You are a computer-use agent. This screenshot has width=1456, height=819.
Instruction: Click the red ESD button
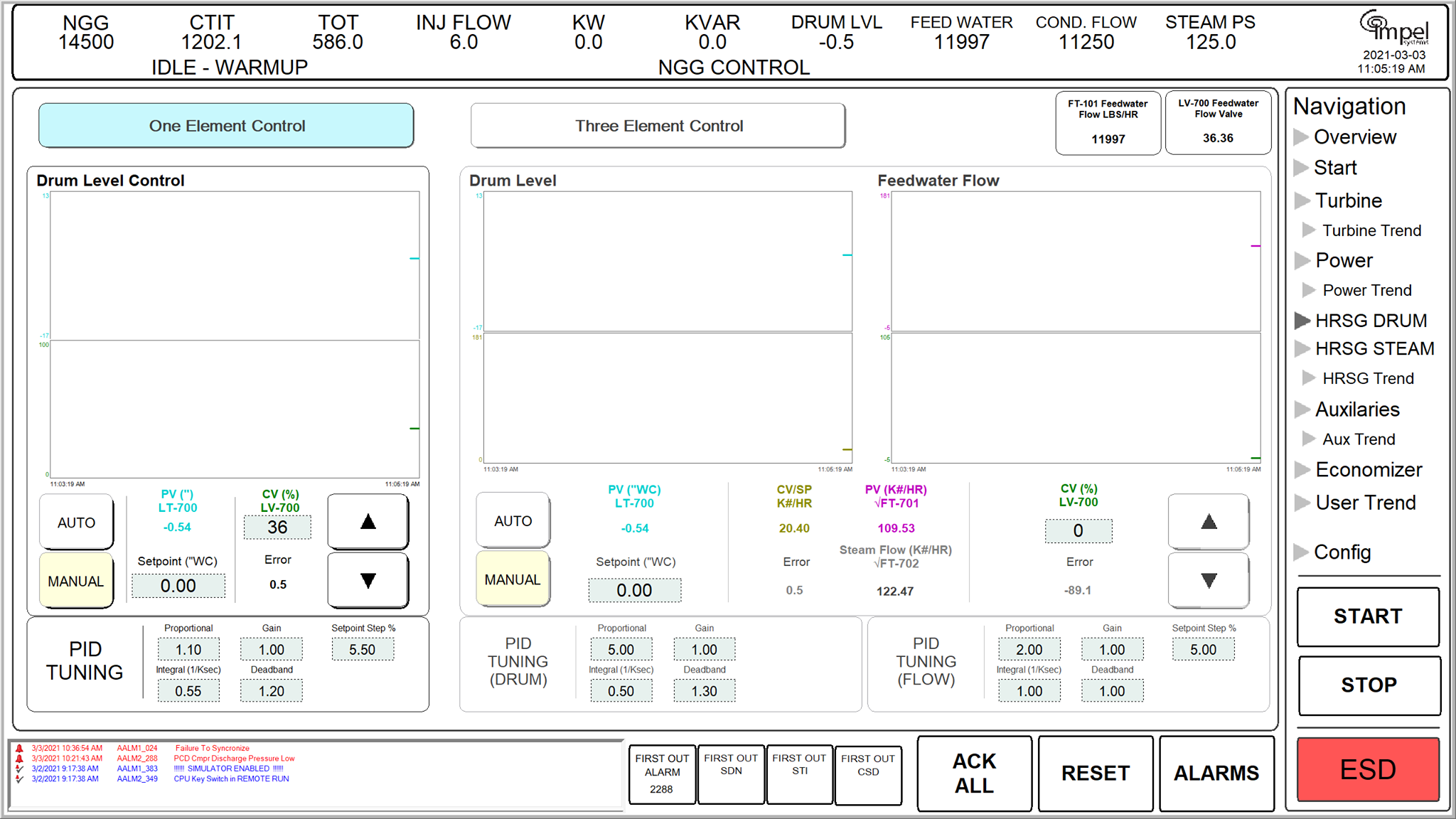click(1369, 769)
